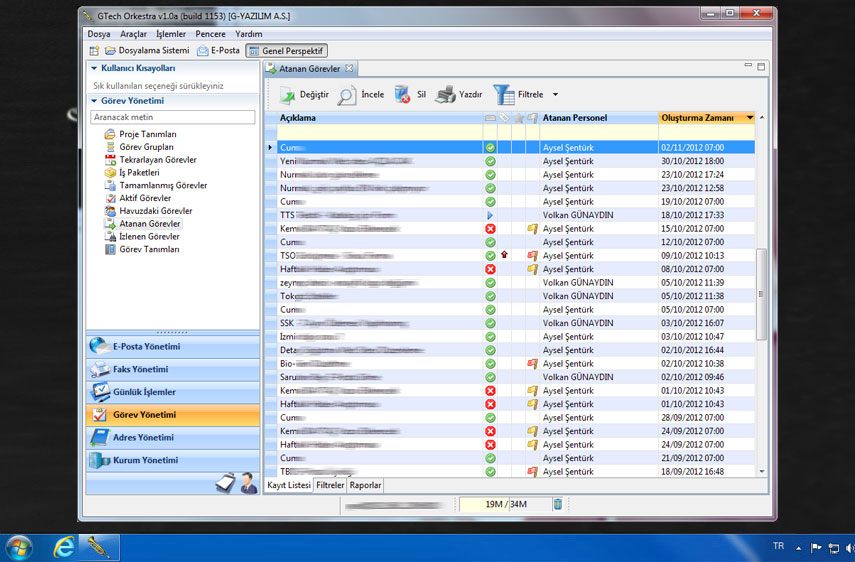Collapse the Kullanıcı Kısayolları section
855x562 pixels.
click(94, 68)
